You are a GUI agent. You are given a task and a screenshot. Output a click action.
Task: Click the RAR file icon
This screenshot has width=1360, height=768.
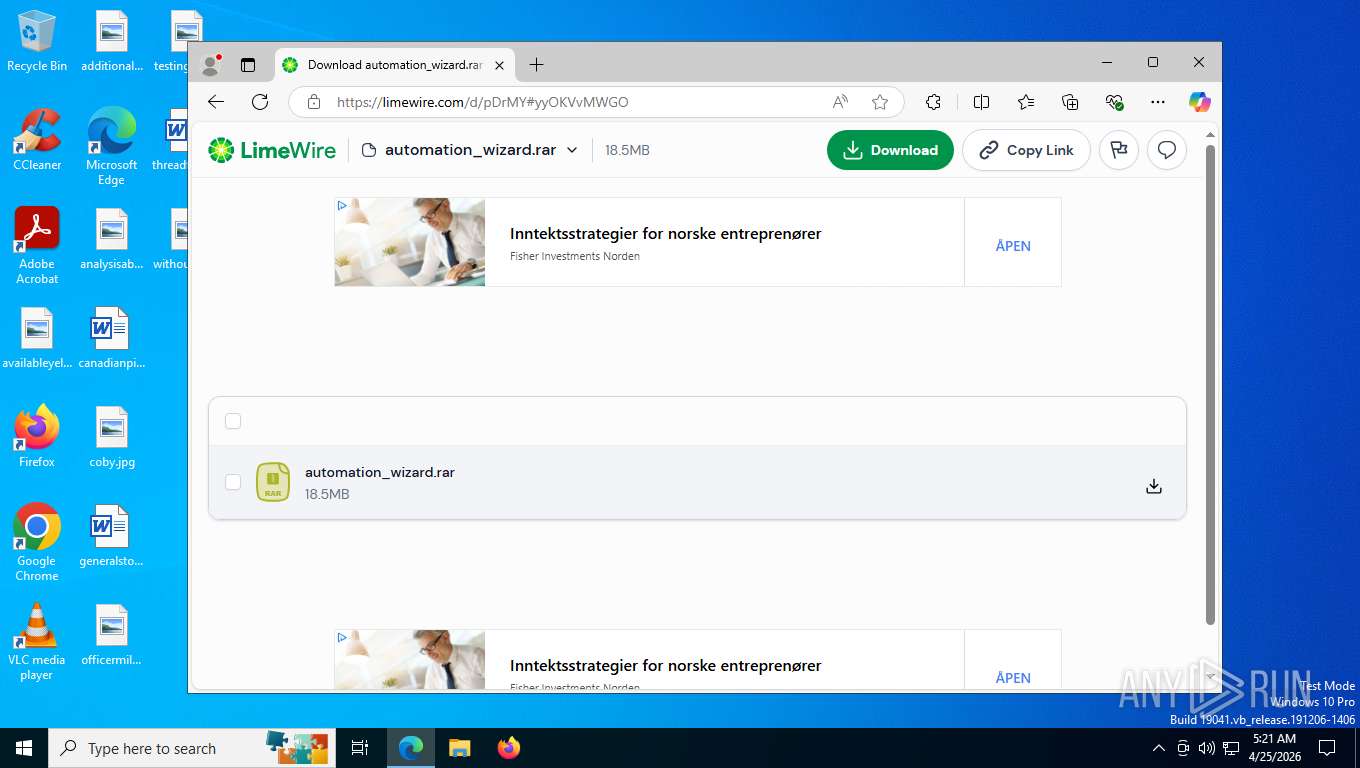pyautogui.click(x=273, y=482)
